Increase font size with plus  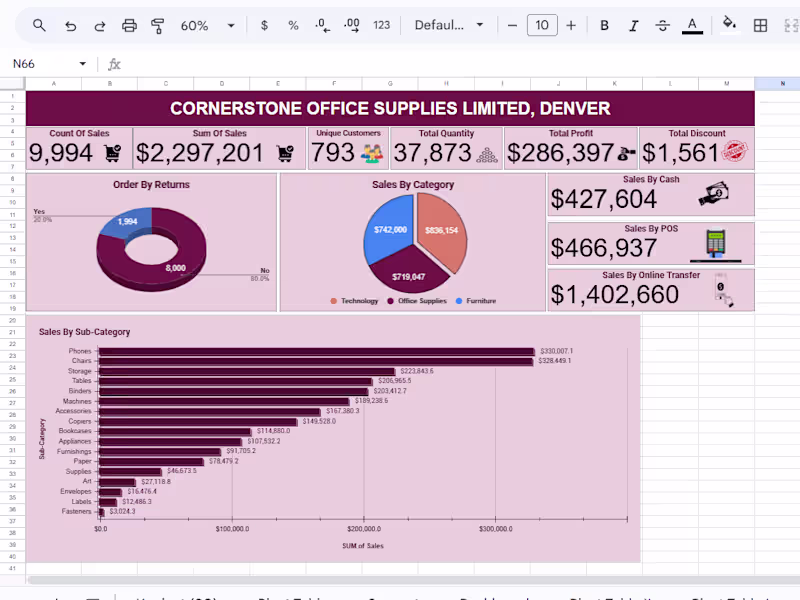571,25
